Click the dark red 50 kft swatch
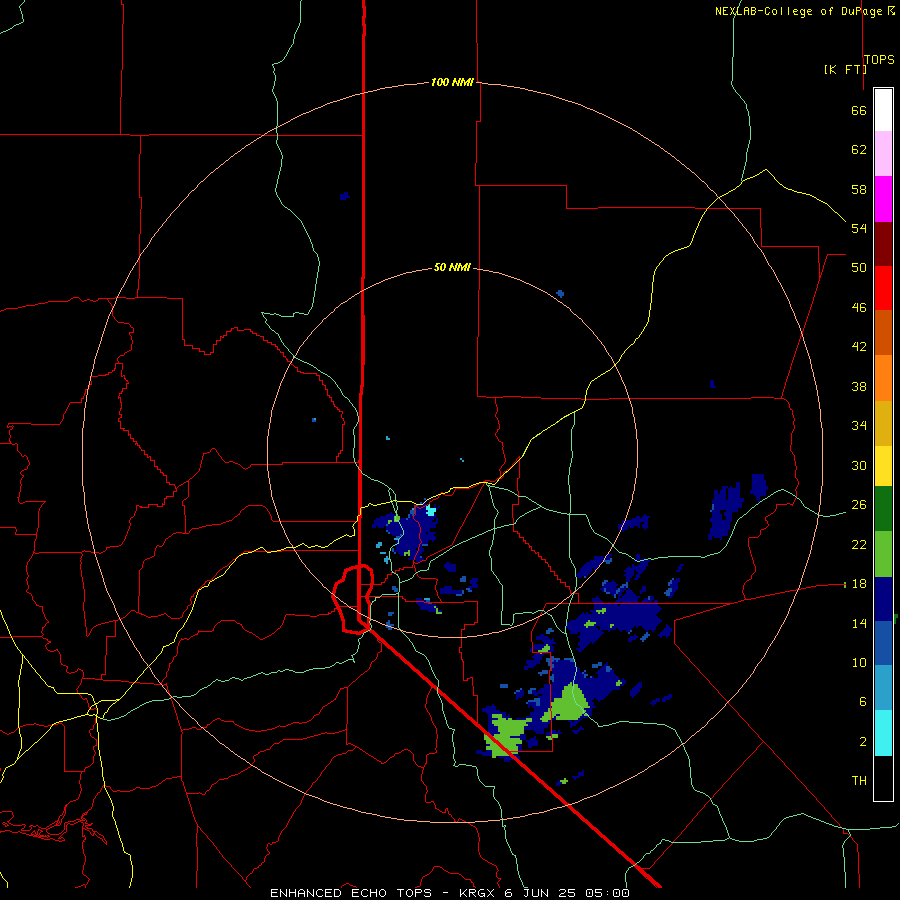 point(883,245)
